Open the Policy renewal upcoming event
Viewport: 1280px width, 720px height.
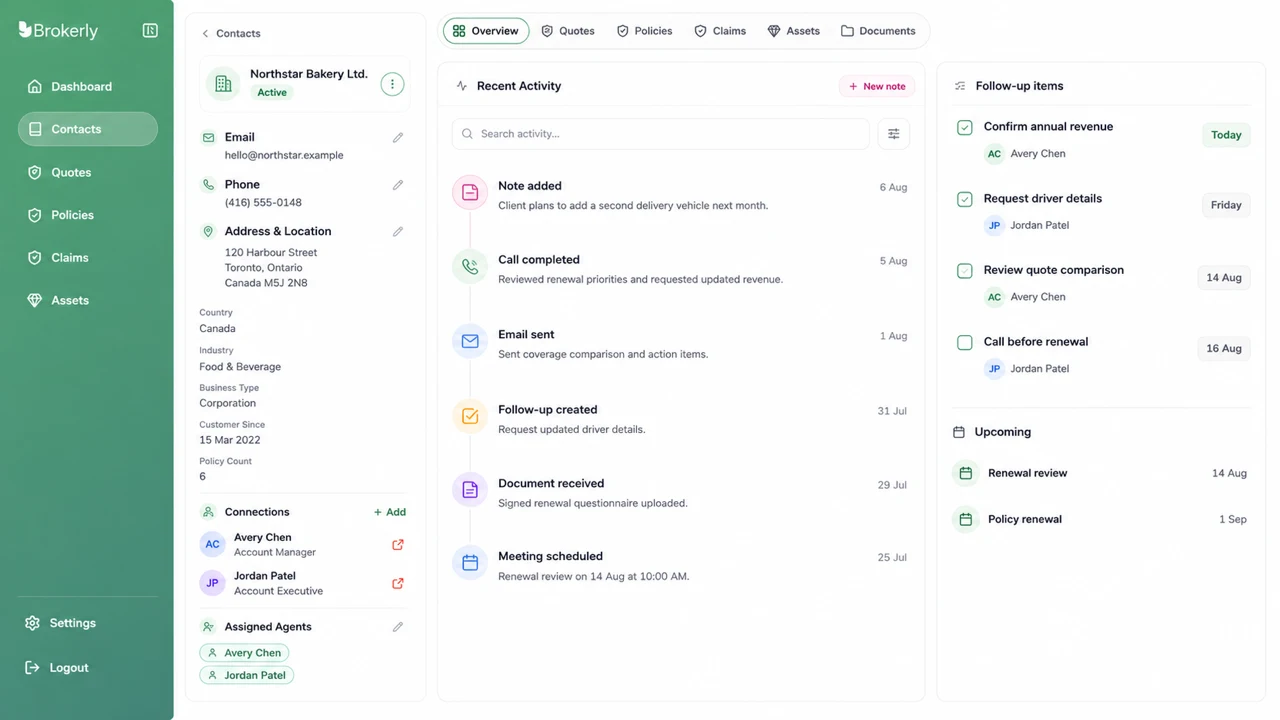tap(1101, 519)
